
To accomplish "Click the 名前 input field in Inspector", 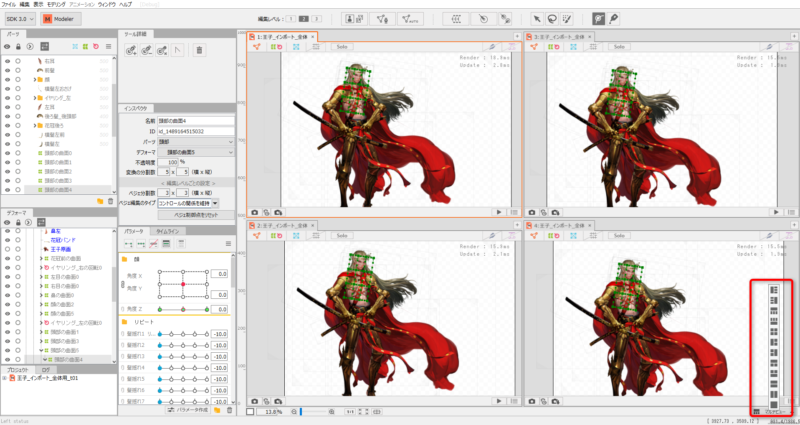I will [x=196, y=121].
